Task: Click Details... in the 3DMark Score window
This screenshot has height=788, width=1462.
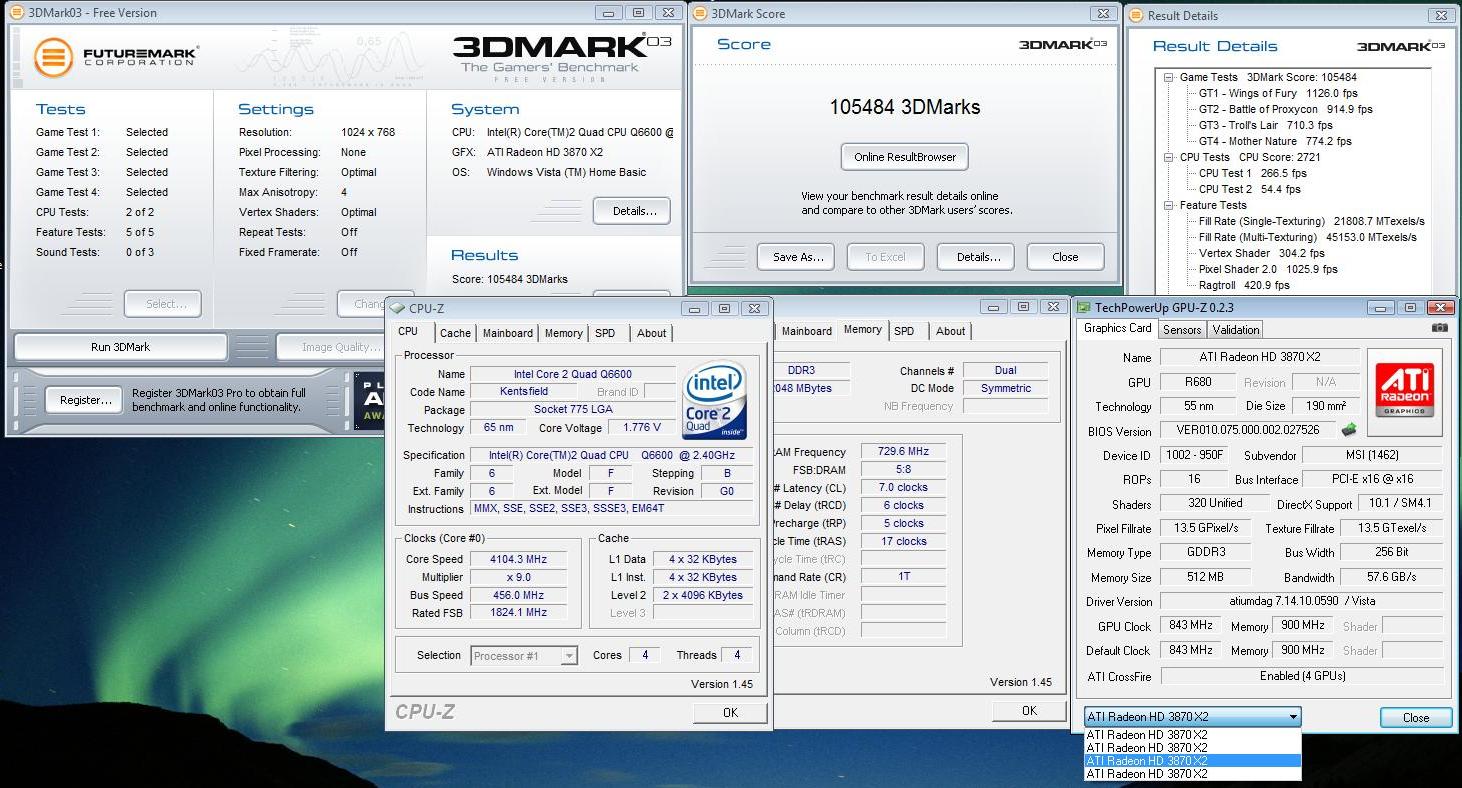Action: click(978, 257)
